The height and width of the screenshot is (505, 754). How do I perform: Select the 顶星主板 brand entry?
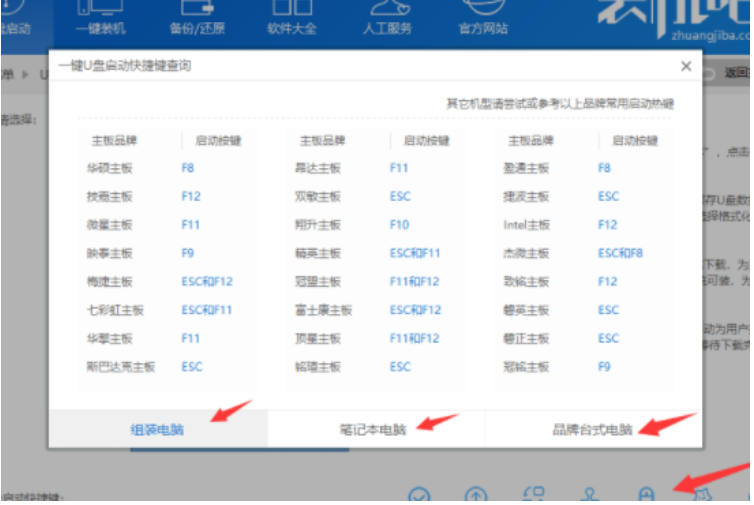click(x=318, y=338)
